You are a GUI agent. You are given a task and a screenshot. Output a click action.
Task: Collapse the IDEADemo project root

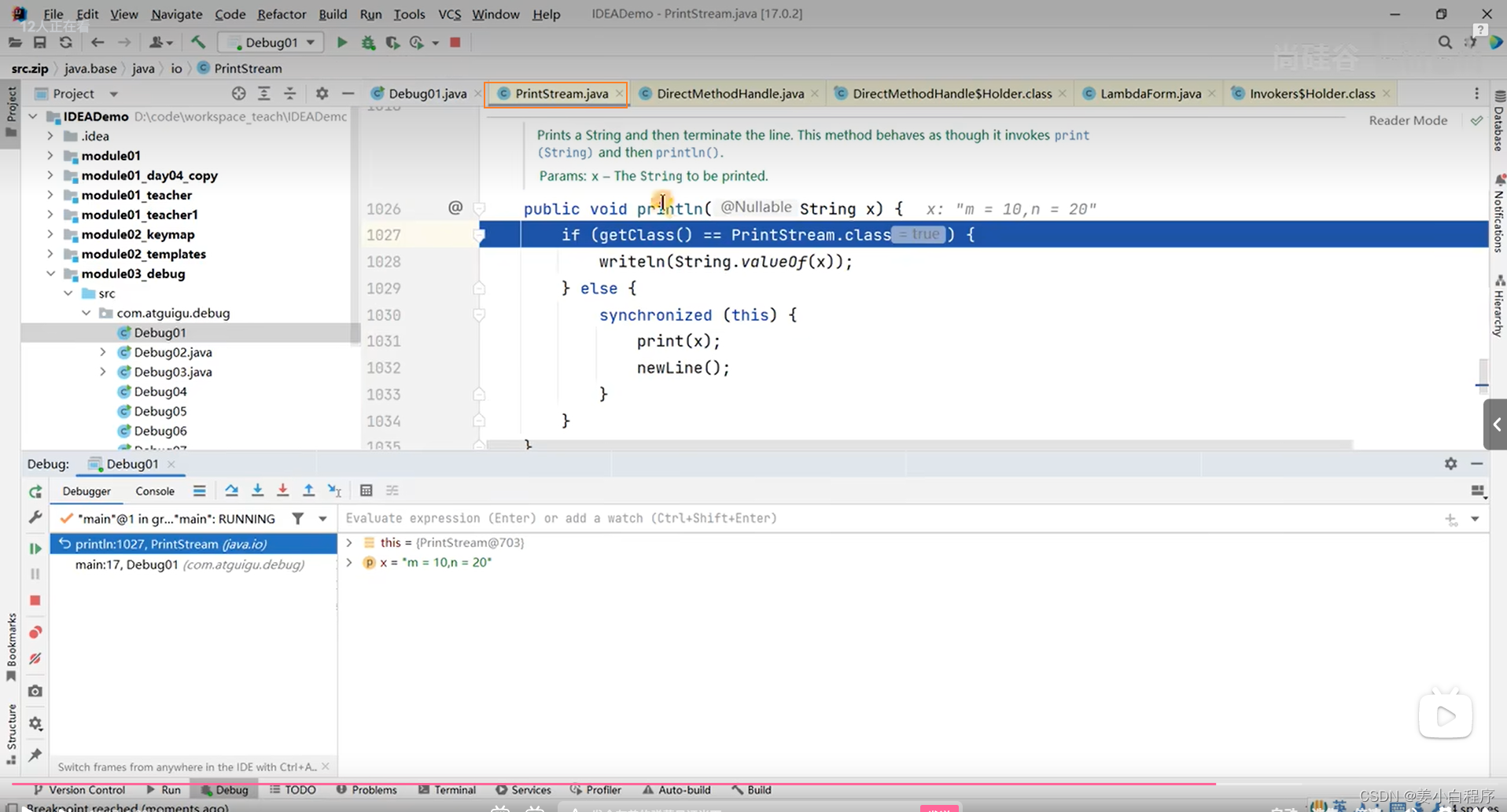33,116
